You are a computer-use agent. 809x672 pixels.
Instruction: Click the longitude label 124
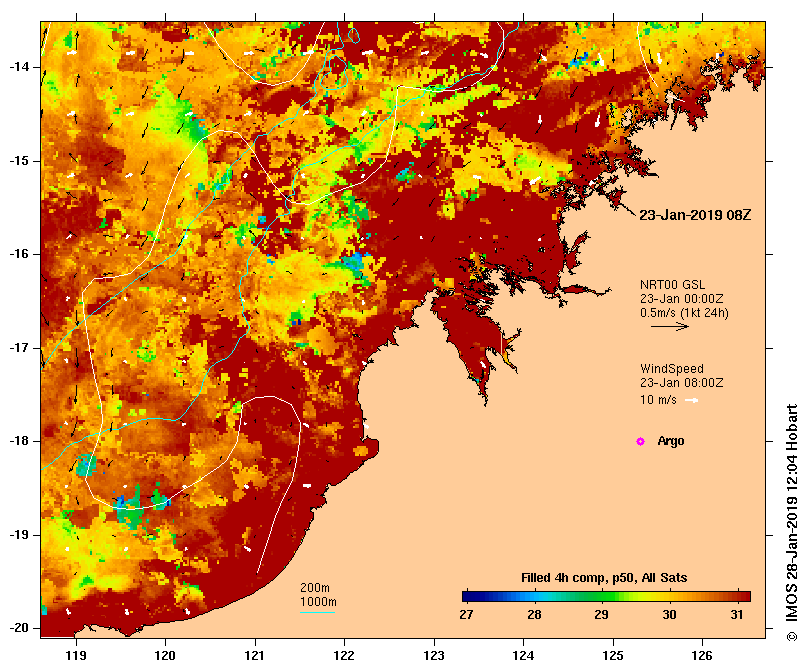coord(524,656)
